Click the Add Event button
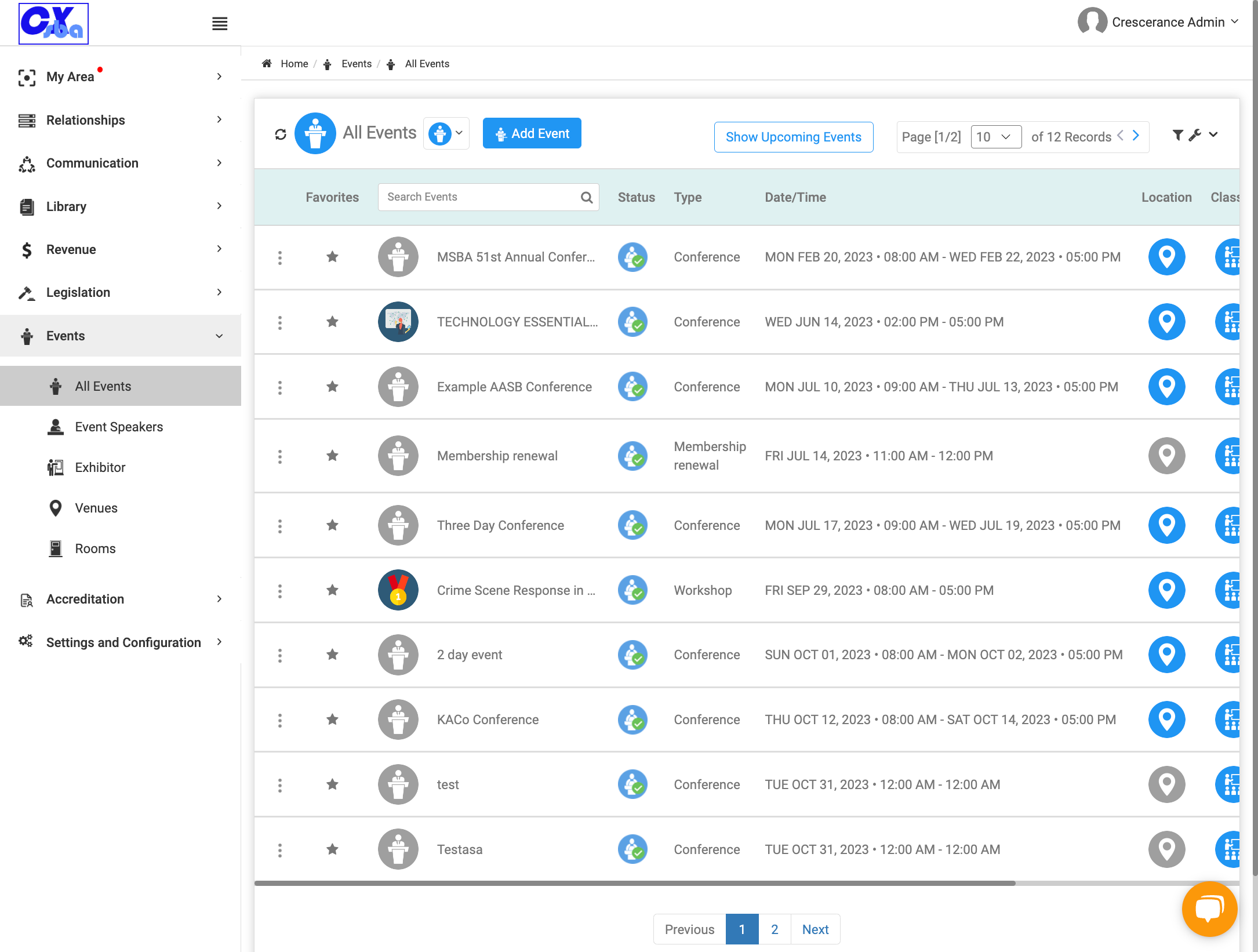Viewport: 1258px width, 952px height. click(x=532, y=133)
